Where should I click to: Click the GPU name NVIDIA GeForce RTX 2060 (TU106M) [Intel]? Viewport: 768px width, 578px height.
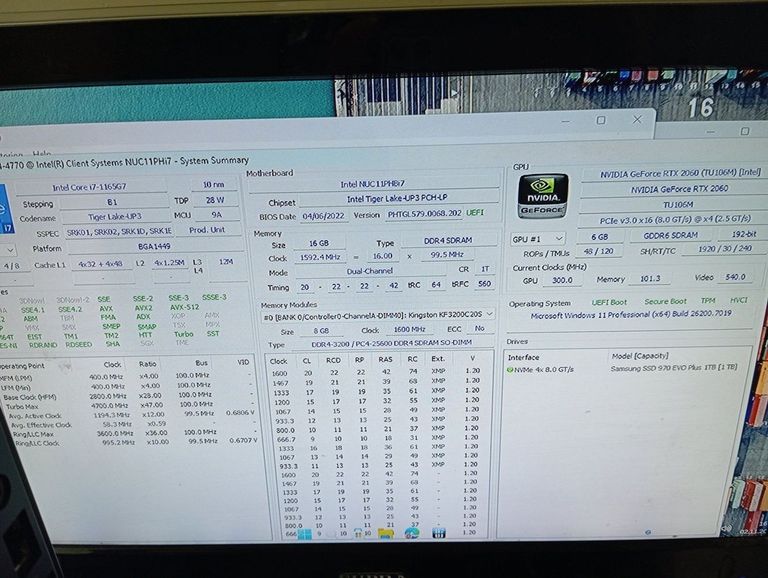point(680,173)
